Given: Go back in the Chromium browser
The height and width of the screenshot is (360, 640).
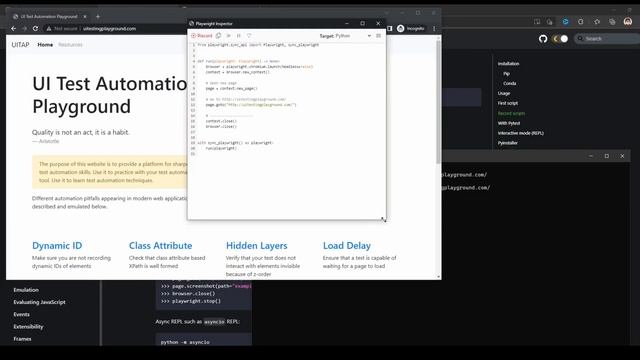Looking at the screenshot, I should pos(13,29).
